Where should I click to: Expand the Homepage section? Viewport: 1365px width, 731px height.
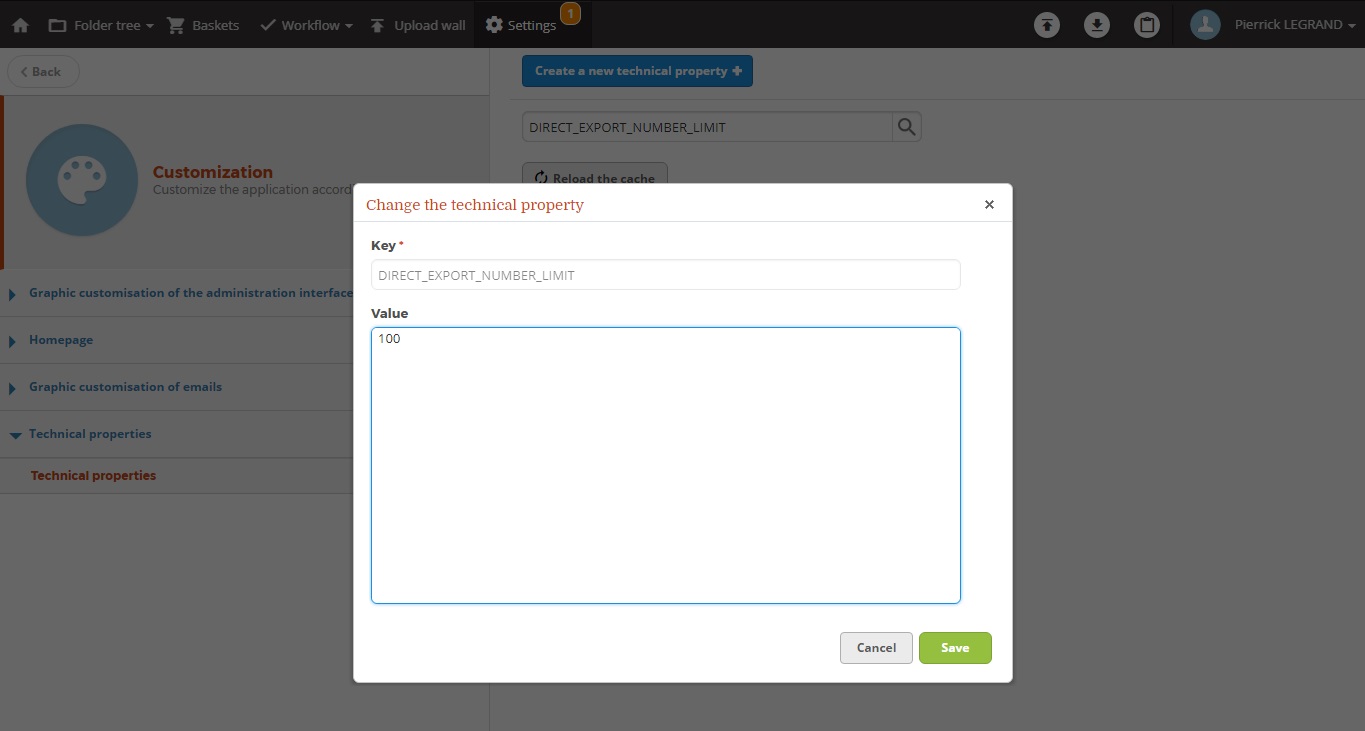61,340
